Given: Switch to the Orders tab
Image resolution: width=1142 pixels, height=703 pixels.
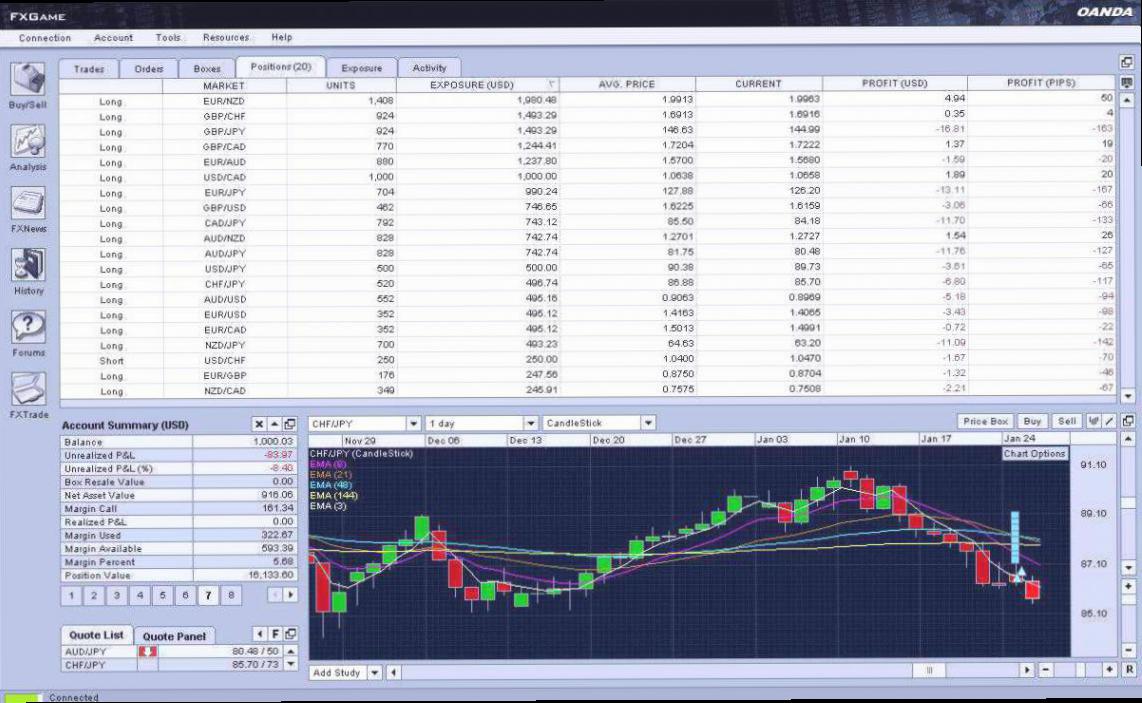Looking at the screenshot, I should click(x=149, y=68).
